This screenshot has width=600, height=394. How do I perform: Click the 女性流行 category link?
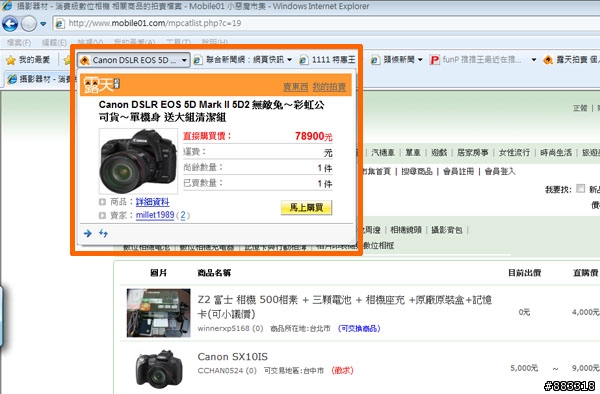514,153
